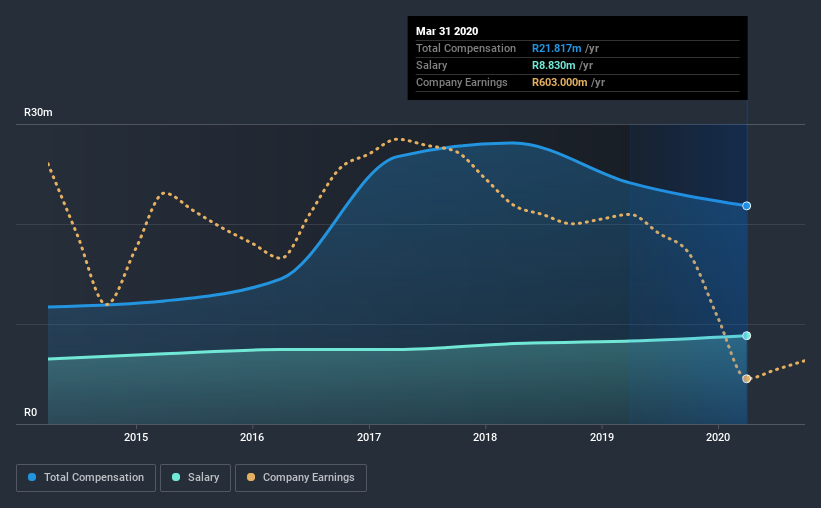The width and height of the screenshot is (821, 508).
Task: Click the R603.000m earnings value
Action: pos(560,82)
